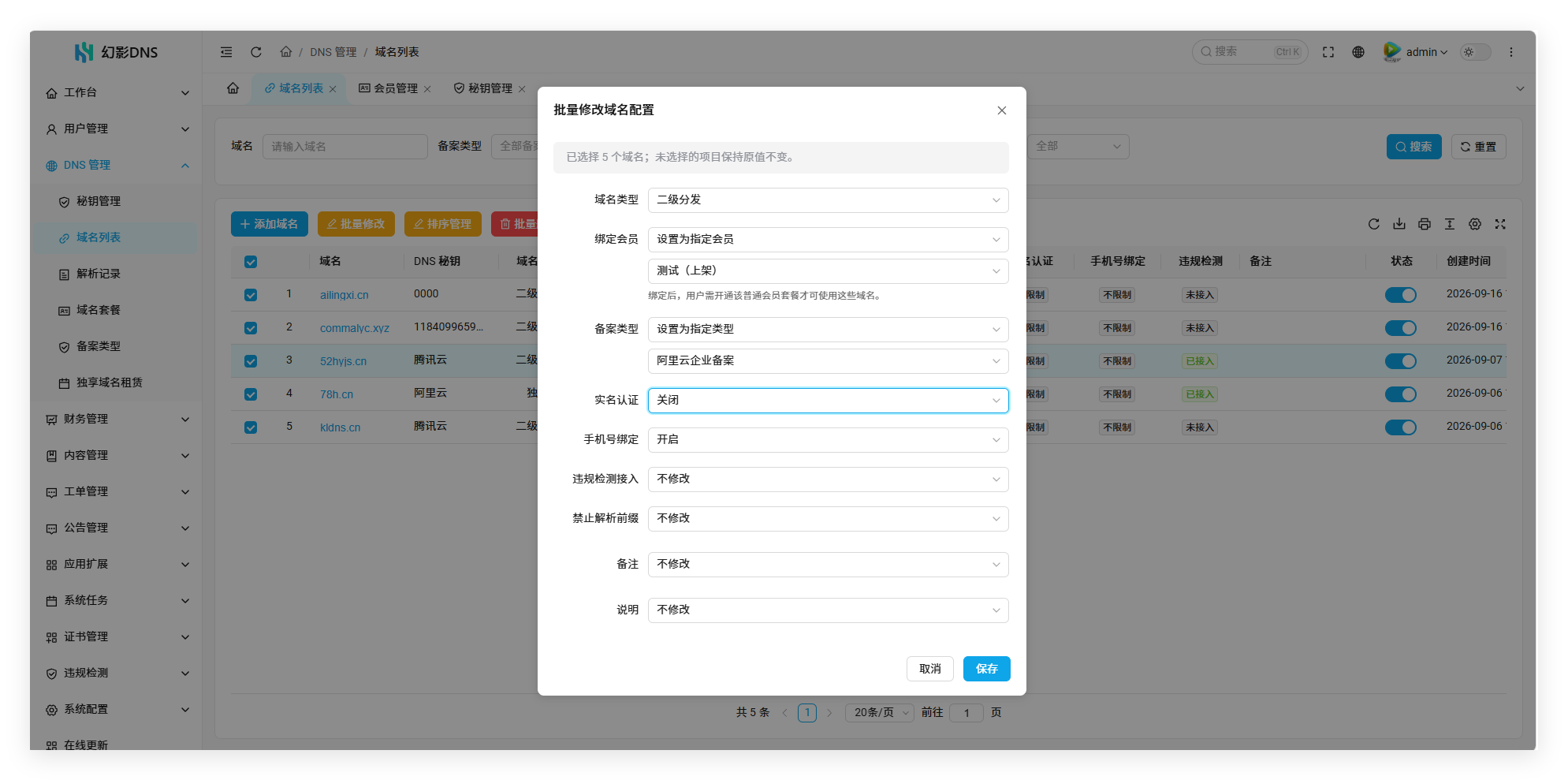Print the table via printer icon
This screenshot has height=780, width=1568.
1425,224
